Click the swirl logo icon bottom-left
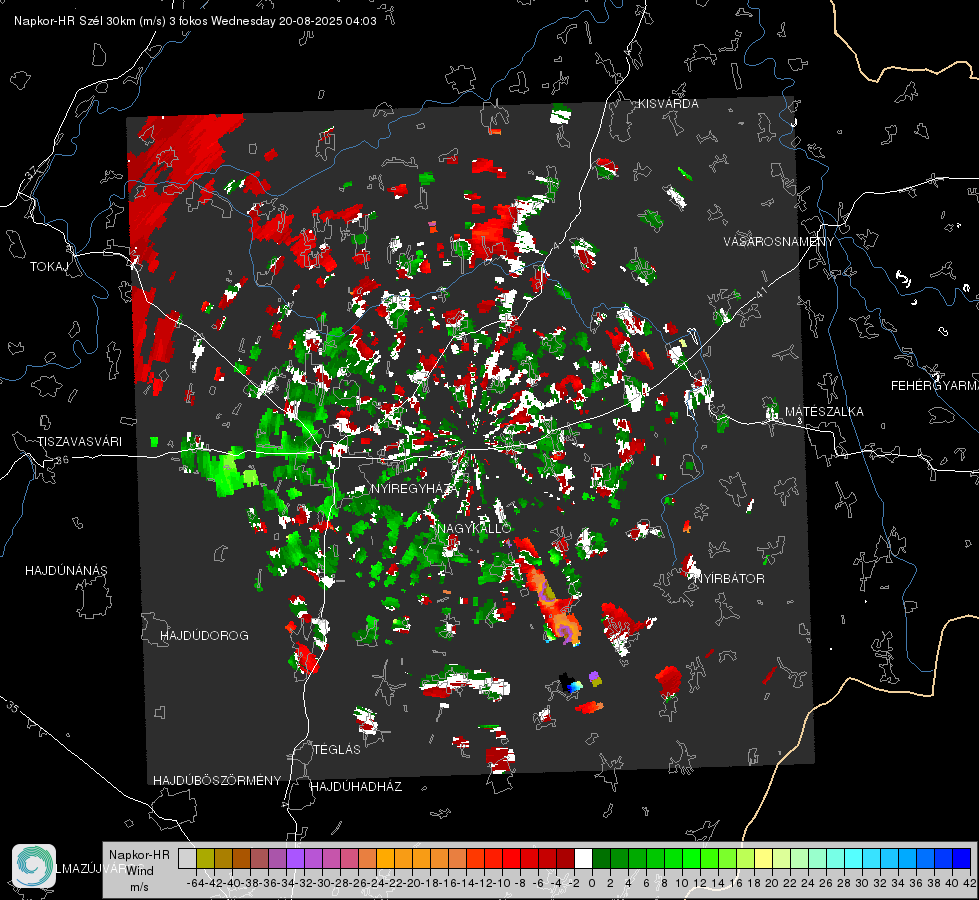The image size is (979, 900). click(34, 866)
